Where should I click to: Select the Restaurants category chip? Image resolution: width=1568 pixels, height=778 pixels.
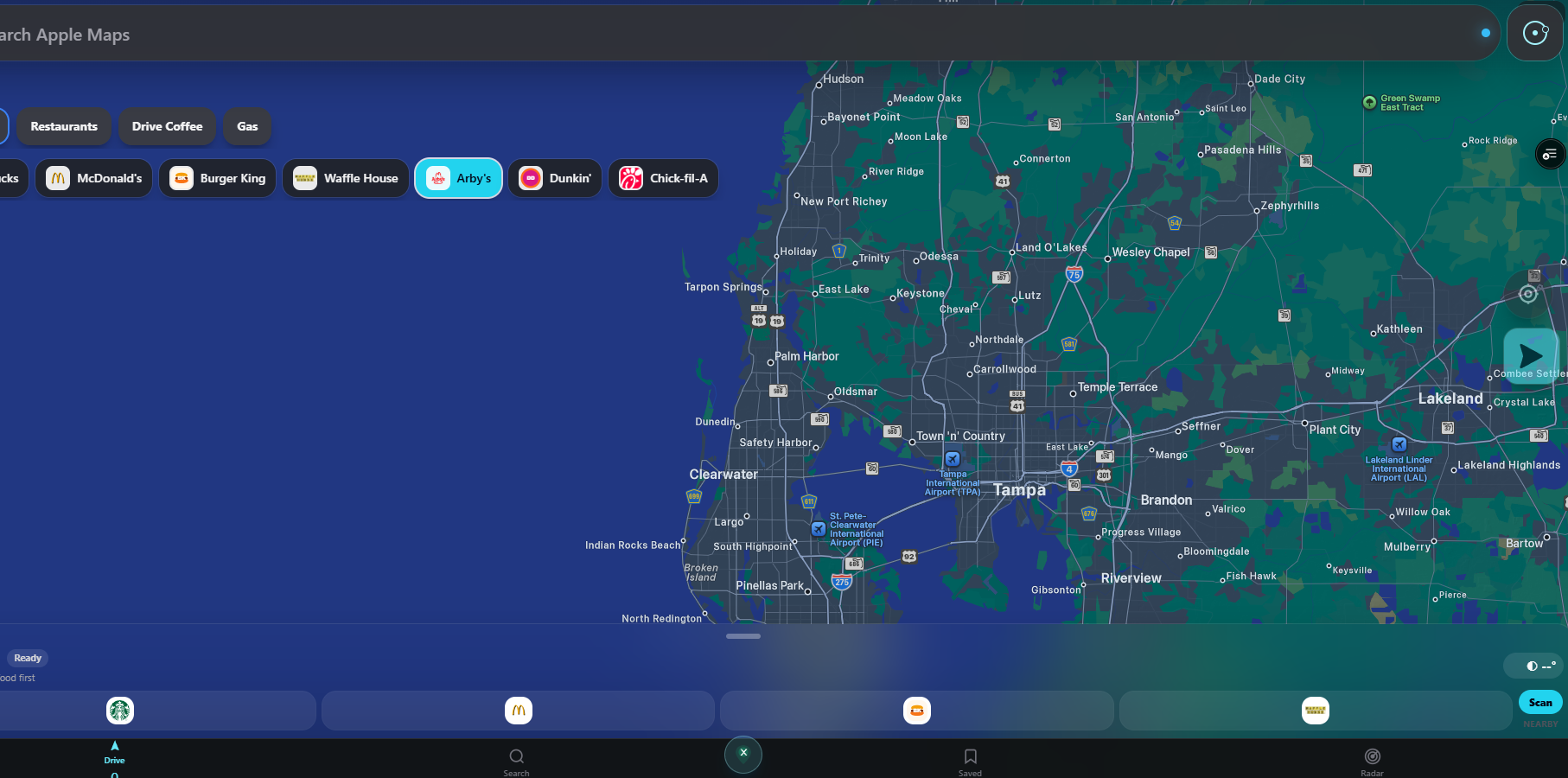coord(64,126)
